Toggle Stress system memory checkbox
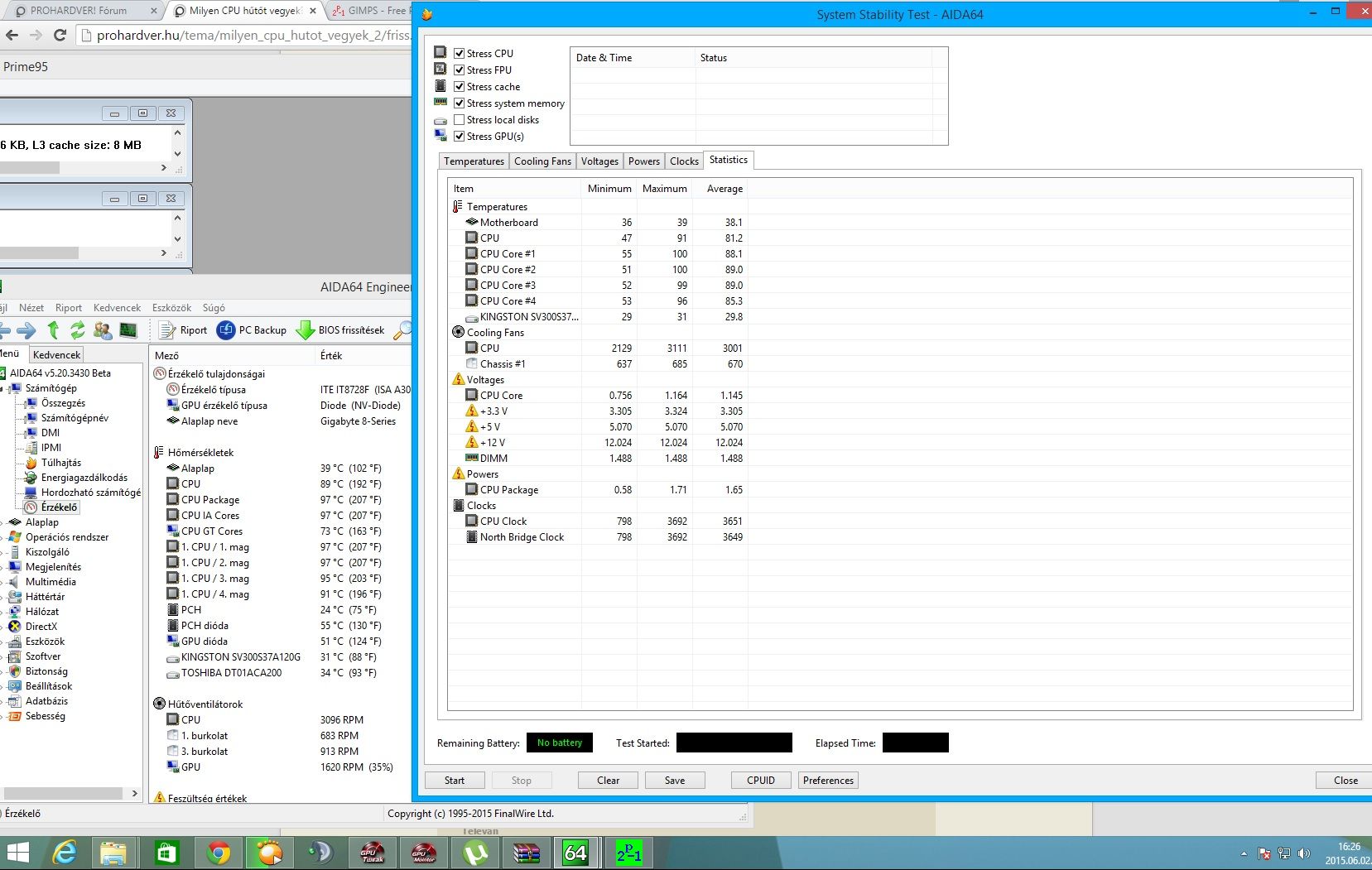The width and height of the screenshot is (1372, 870). coord(459,103)
